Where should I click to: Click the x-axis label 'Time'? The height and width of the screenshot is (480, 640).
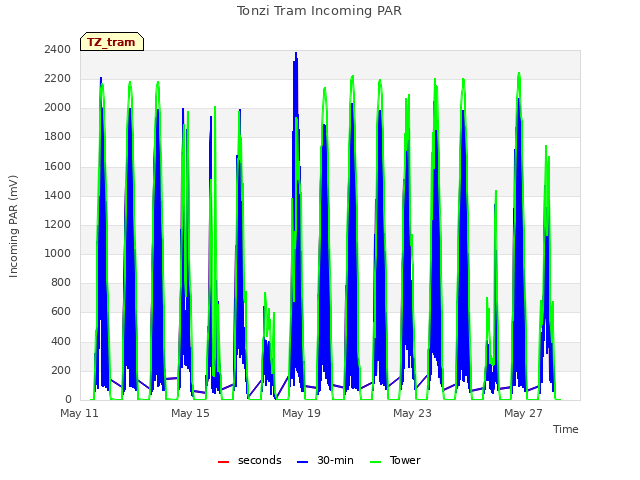tap(565, 429)
